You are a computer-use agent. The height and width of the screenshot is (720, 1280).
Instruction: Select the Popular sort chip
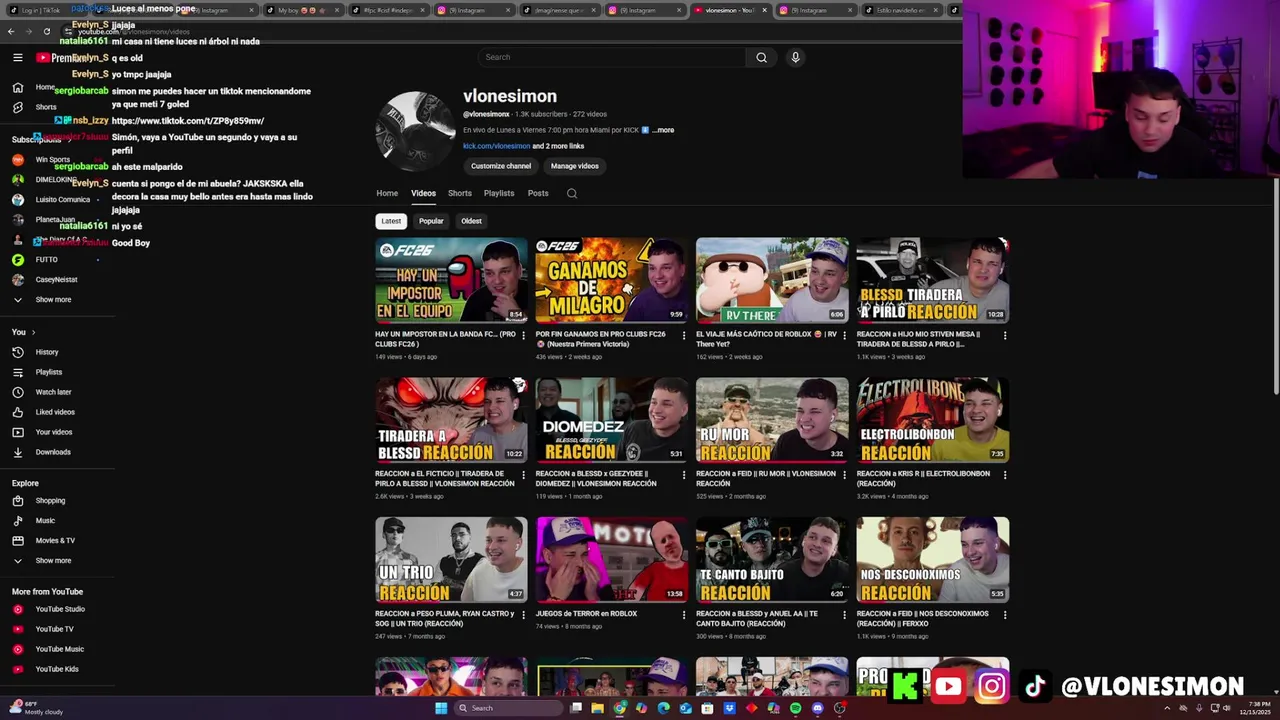[x=431, y=221]
